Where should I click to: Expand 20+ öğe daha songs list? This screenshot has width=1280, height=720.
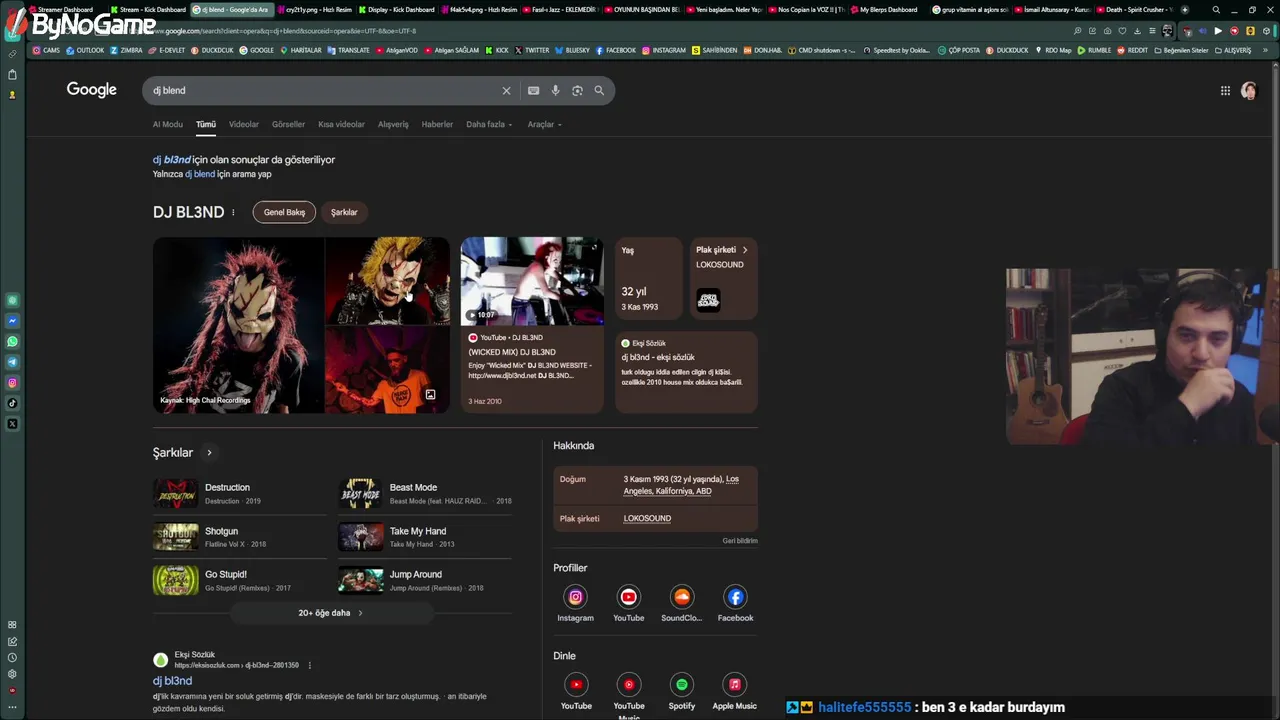pyautogui.click(x=330, y=613)
